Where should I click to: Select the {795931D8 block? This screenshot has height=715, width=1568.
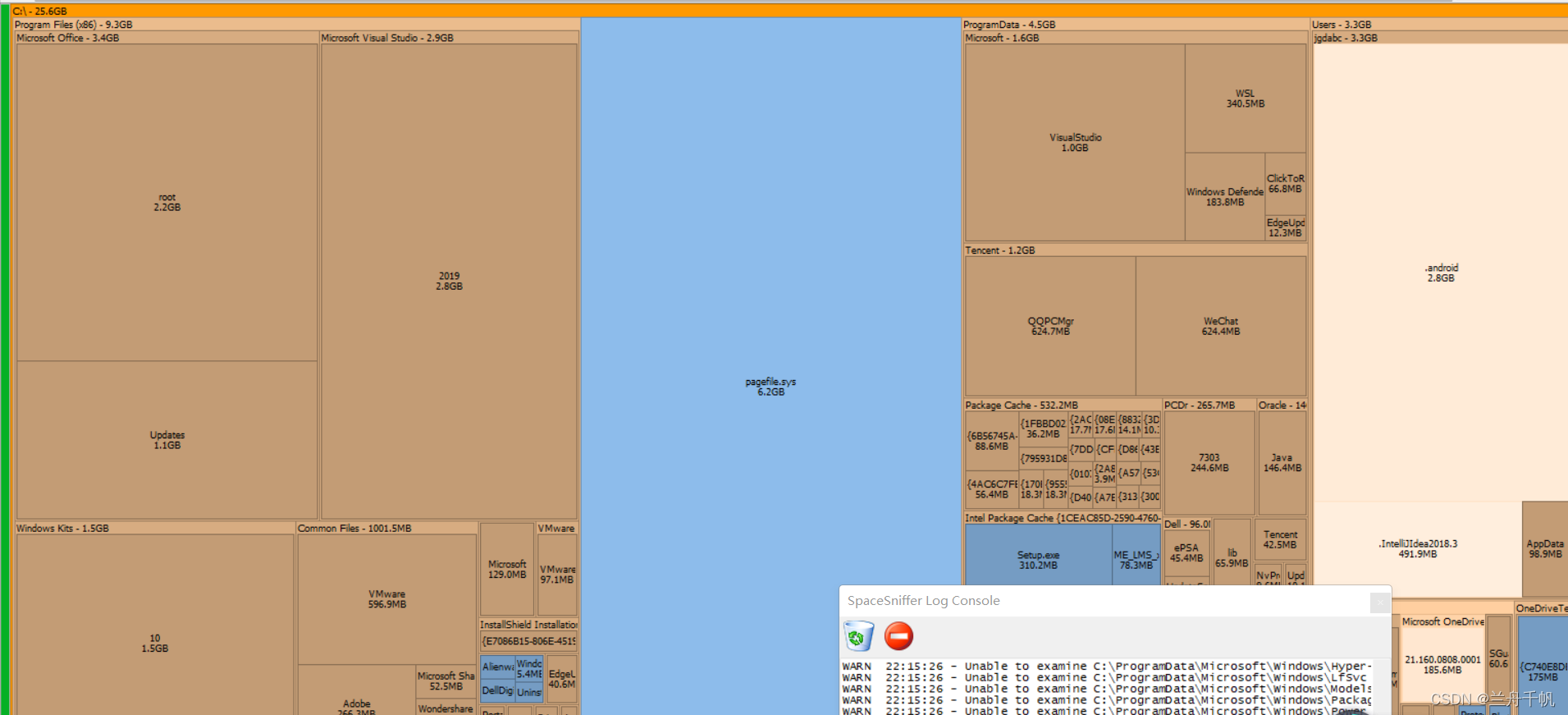1043,458
